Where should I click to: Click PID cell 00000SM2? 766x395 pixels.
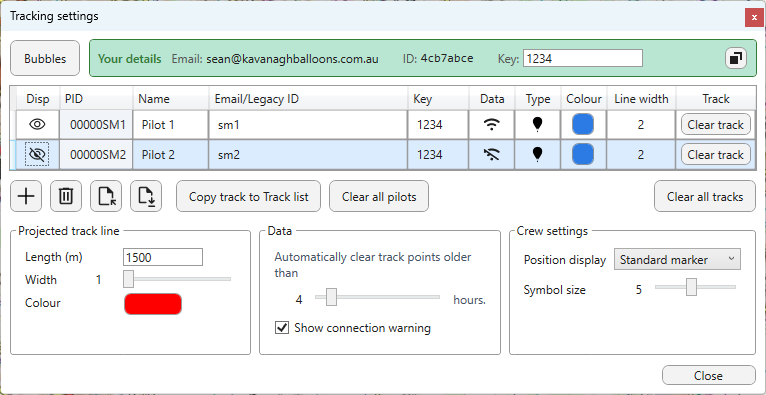(96, 155)
